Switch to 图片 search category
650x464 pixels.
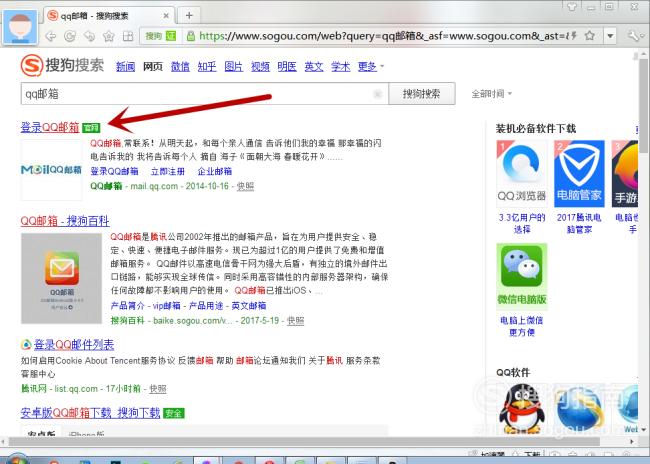point(233,66)
